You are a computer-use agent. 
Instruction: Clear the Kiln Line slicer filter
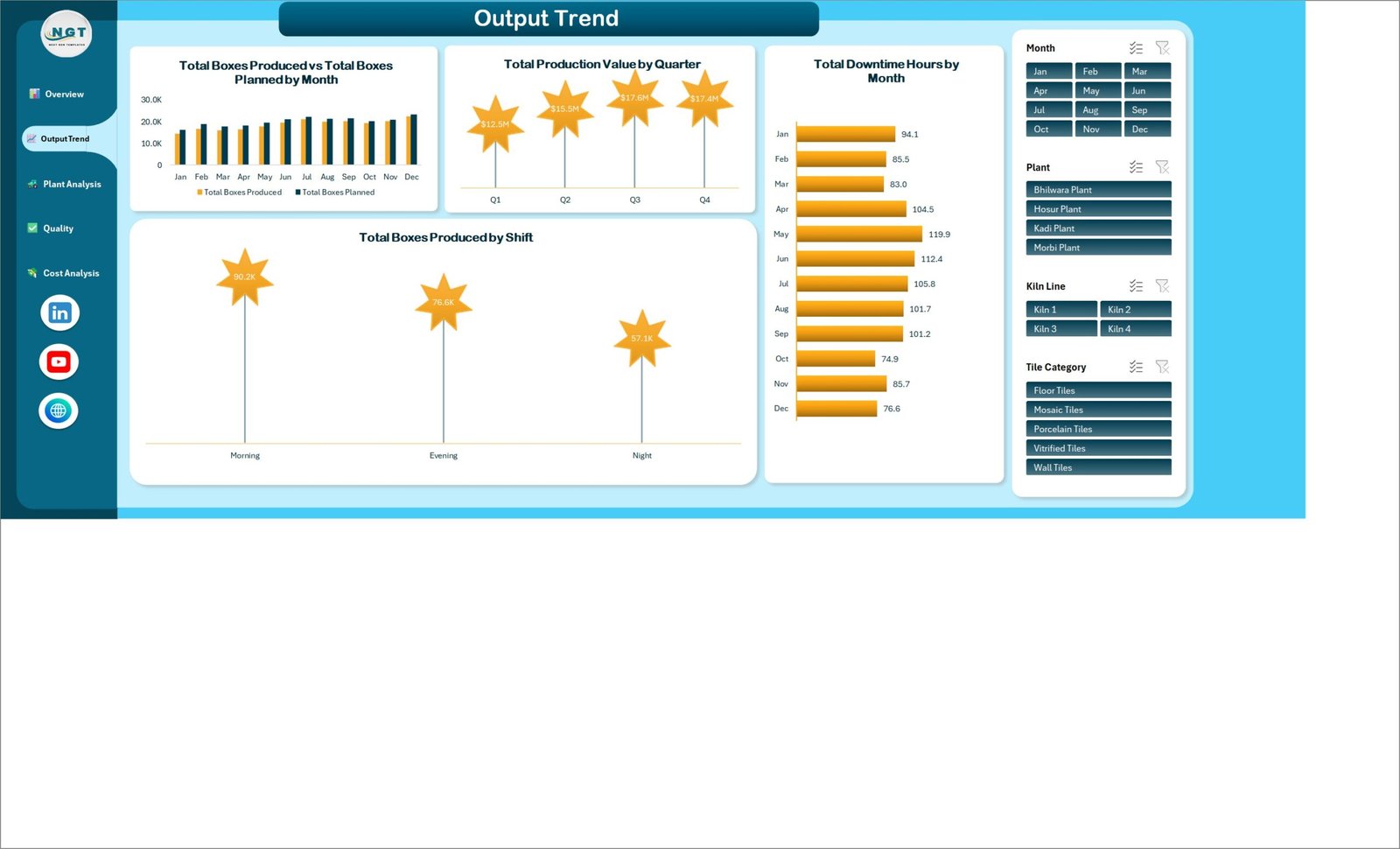coord(1162,286)
